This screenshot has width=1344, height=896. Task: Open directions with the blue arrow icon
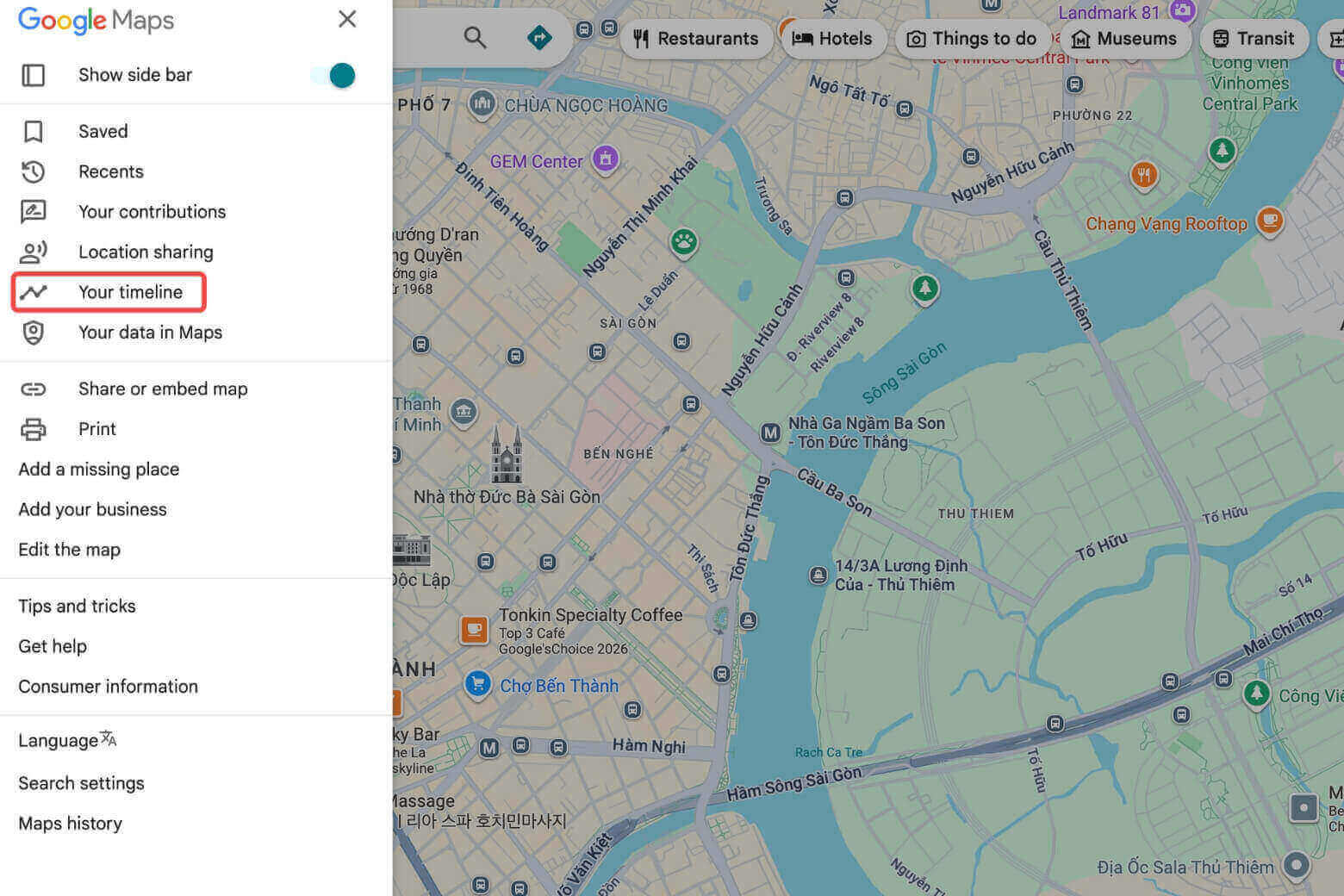pyautogui.click(x=539, y=37)
